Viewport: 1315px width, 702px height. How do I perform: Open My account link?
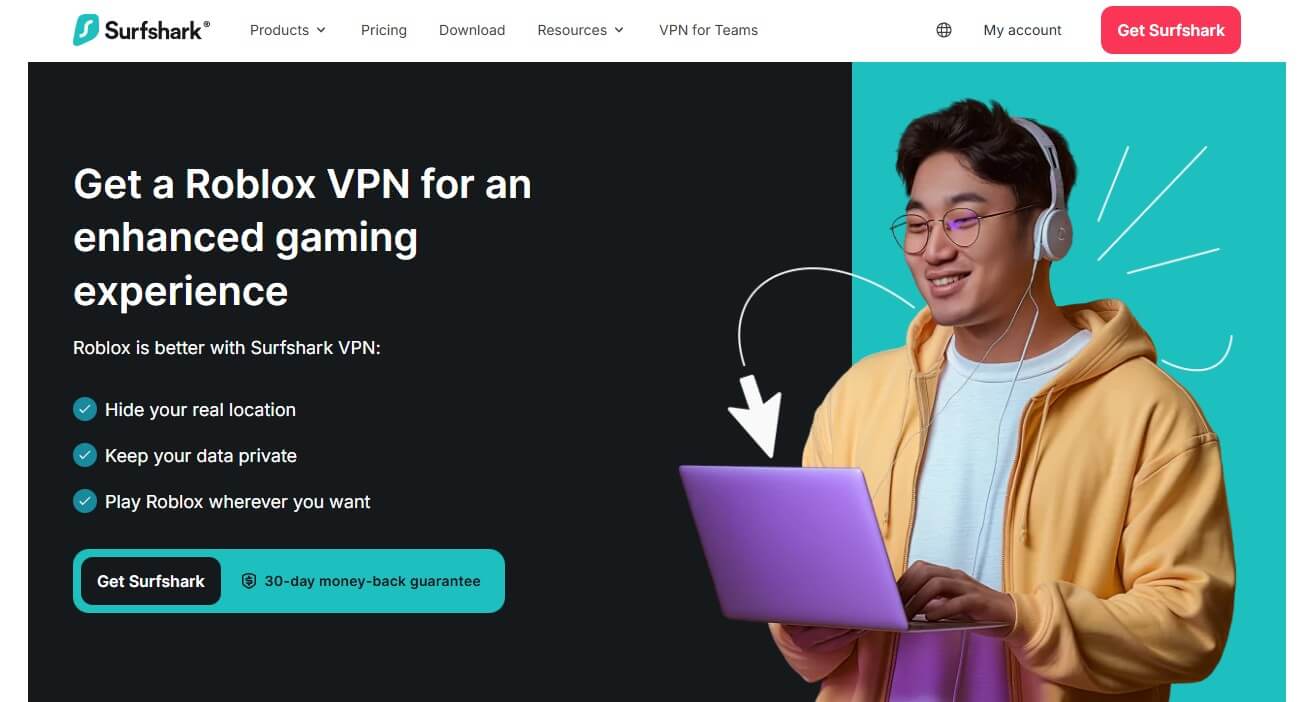[x=1022, y=30]
